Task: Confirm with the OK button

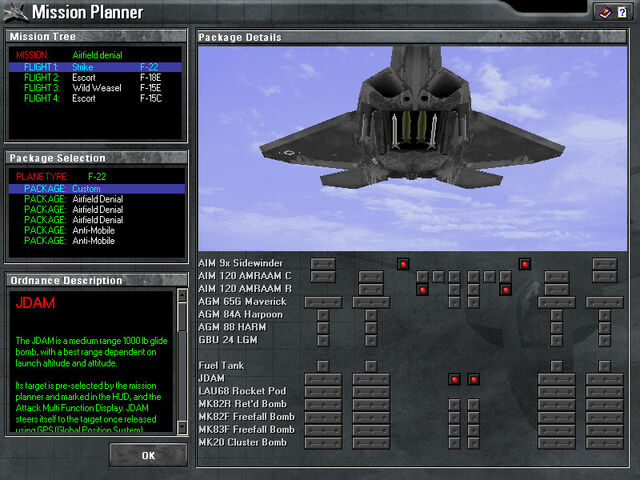Action: 149,456
